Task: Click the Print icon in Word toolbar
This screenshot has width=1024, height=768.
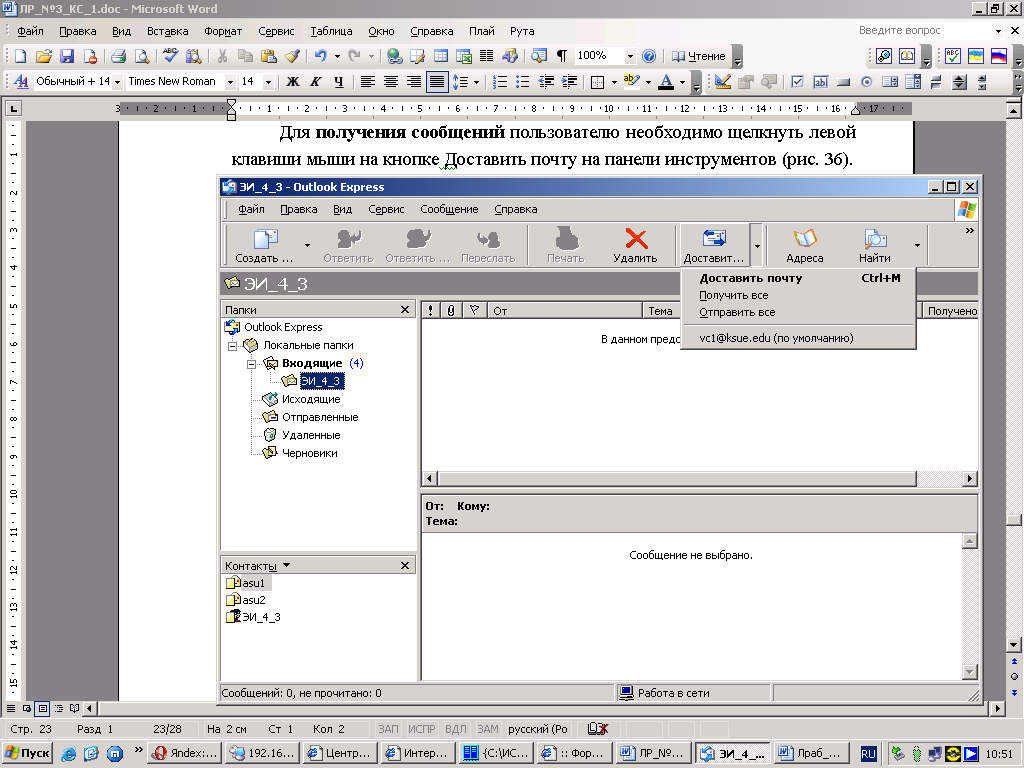Action: point(118,56)
